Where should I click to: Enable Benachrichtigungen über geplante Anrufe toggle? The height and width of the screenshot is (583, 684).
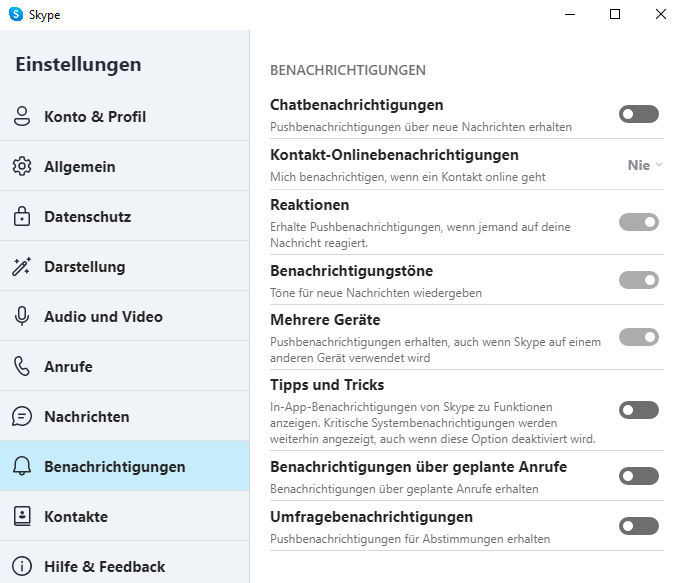[639, 476]
